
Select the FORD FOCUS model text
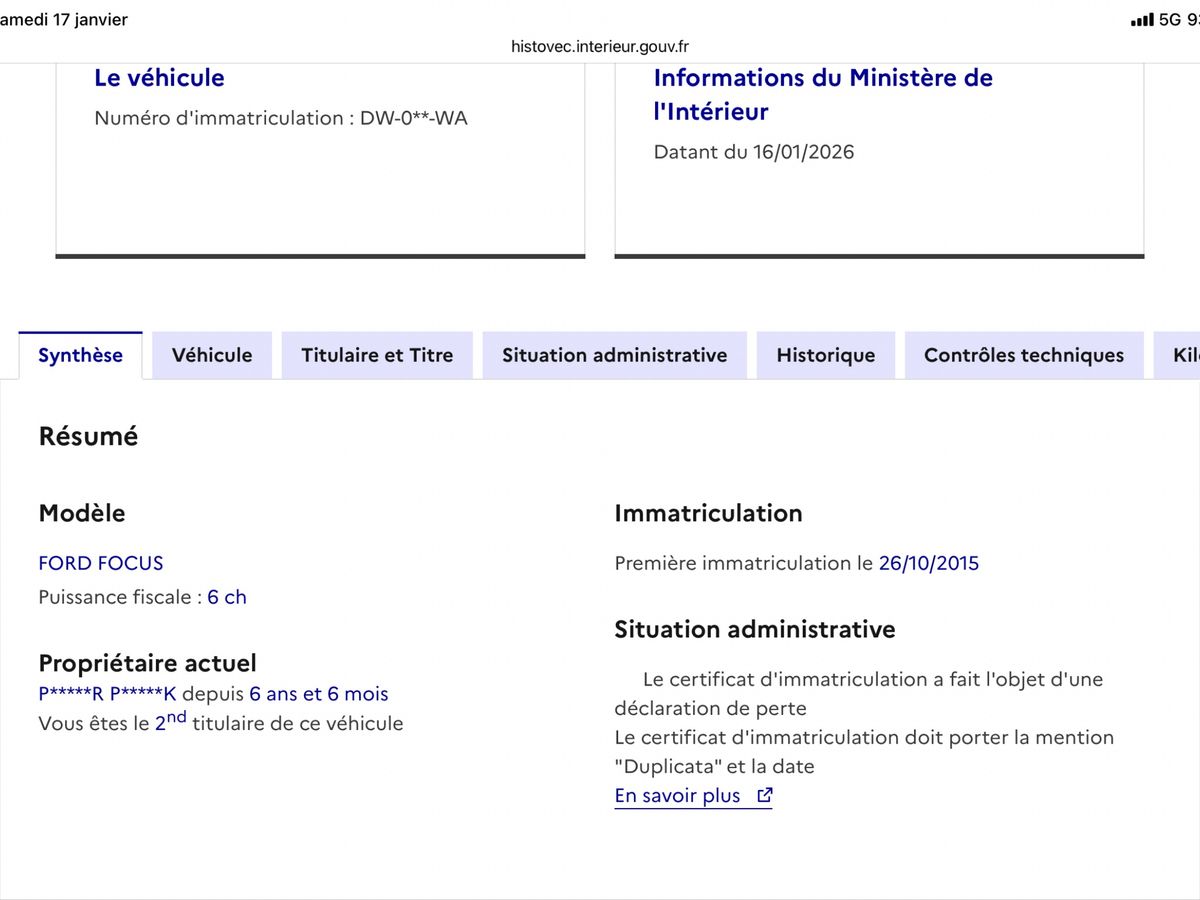[x=101, y=563]
